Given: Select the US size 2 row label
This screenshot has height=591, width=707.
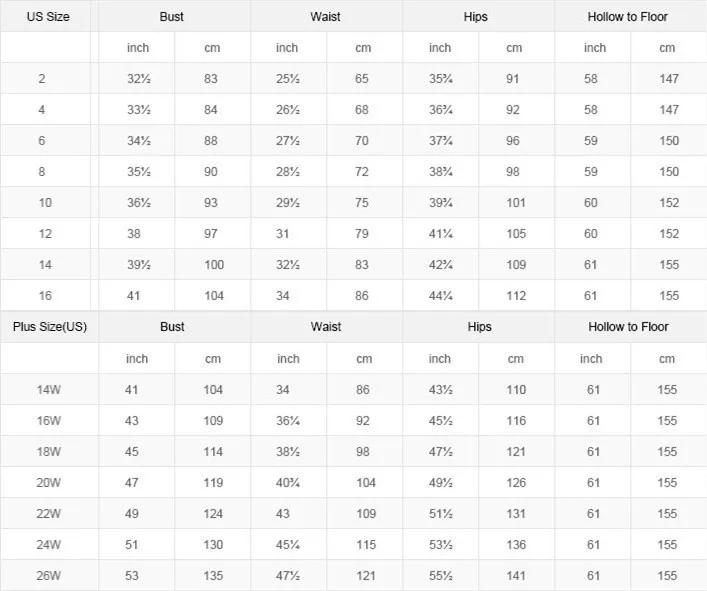Looking at the screenshot, I should [42, 79].
